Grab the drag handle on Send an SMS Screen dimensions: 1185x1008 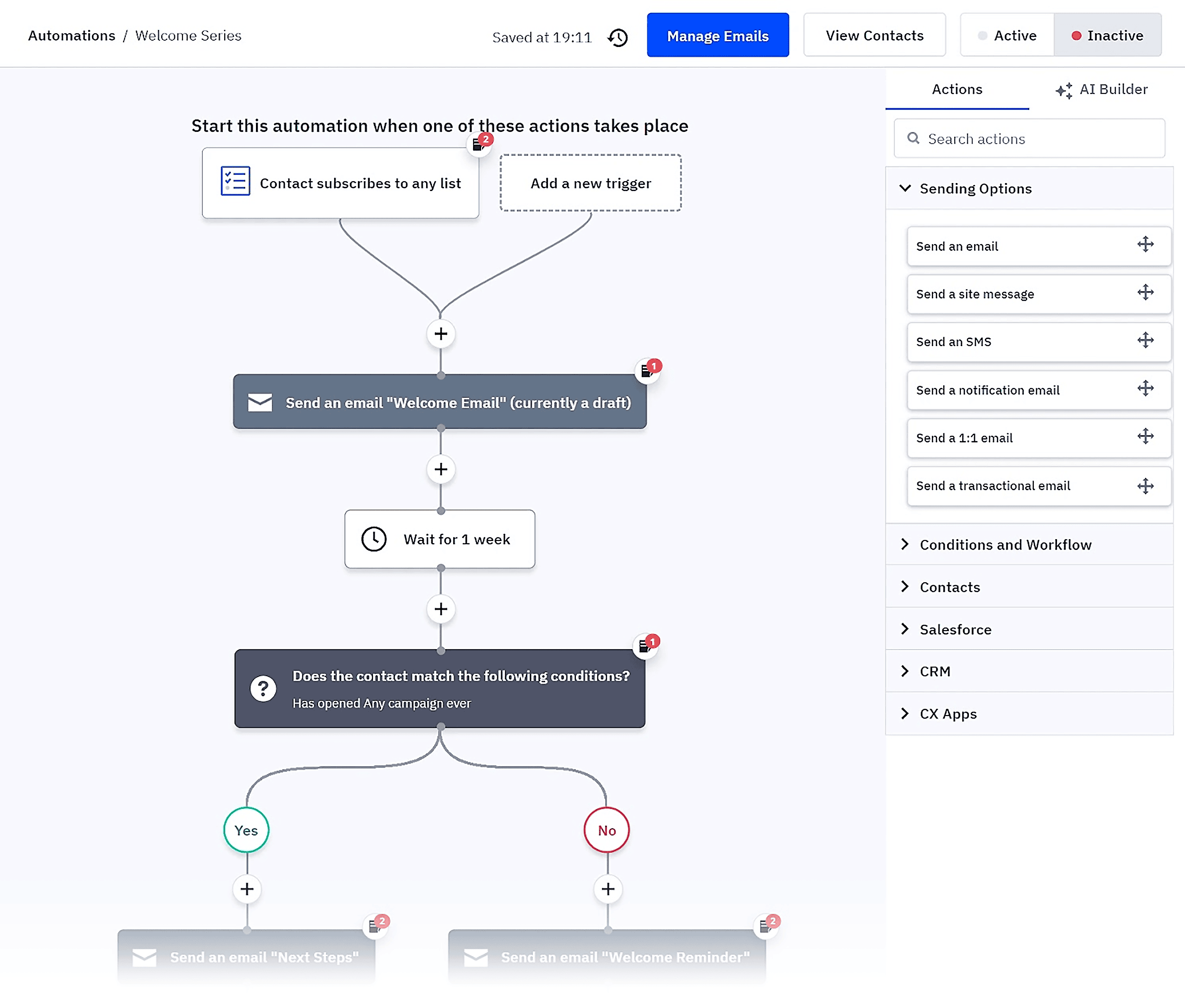1146,340
